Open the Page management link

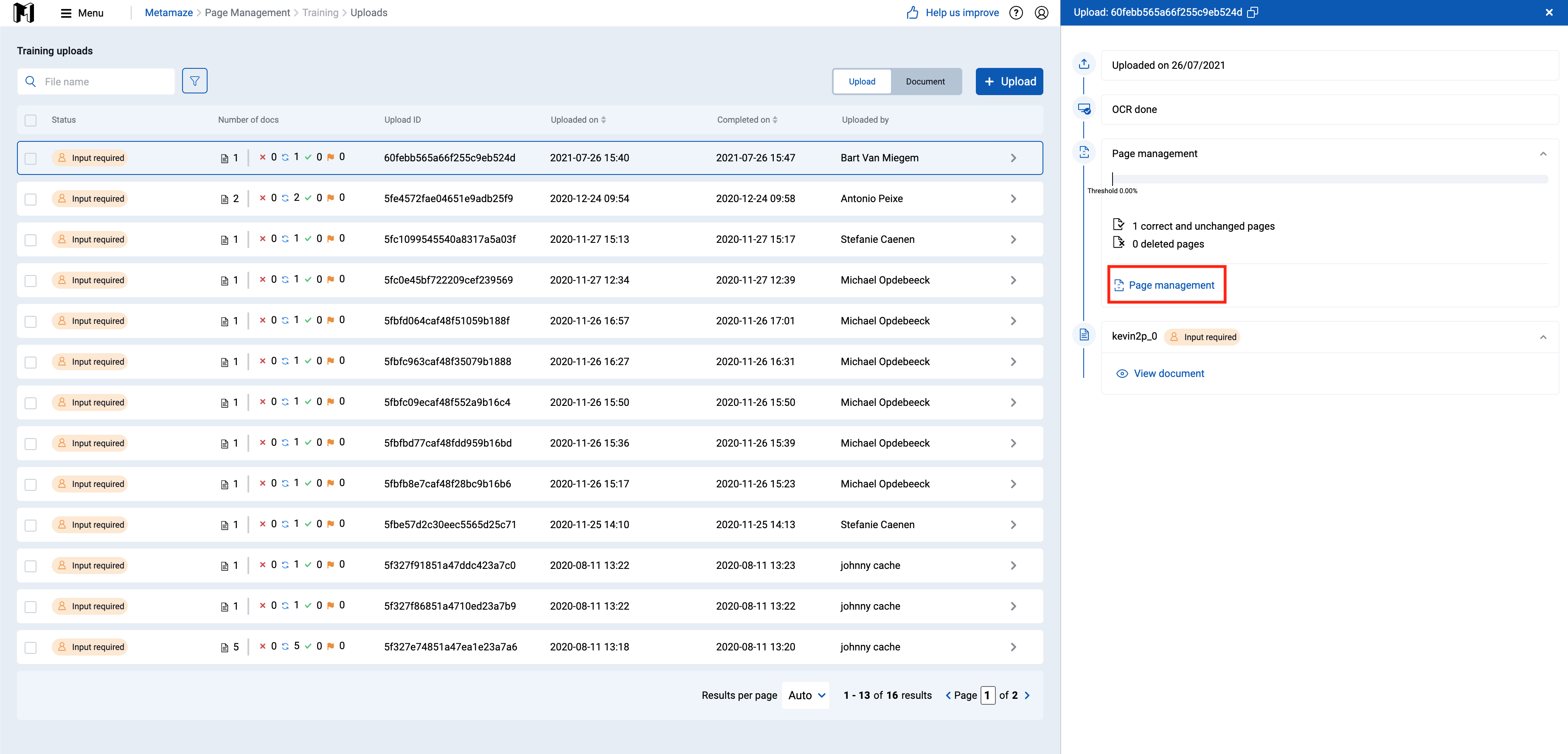tap(1164, 285)
